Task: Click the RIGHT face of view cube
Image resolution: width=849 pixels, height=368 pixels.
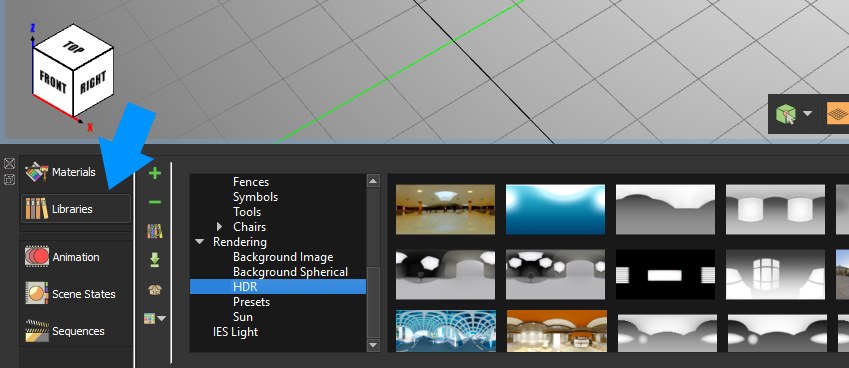Action: click(x=93, y=81)
